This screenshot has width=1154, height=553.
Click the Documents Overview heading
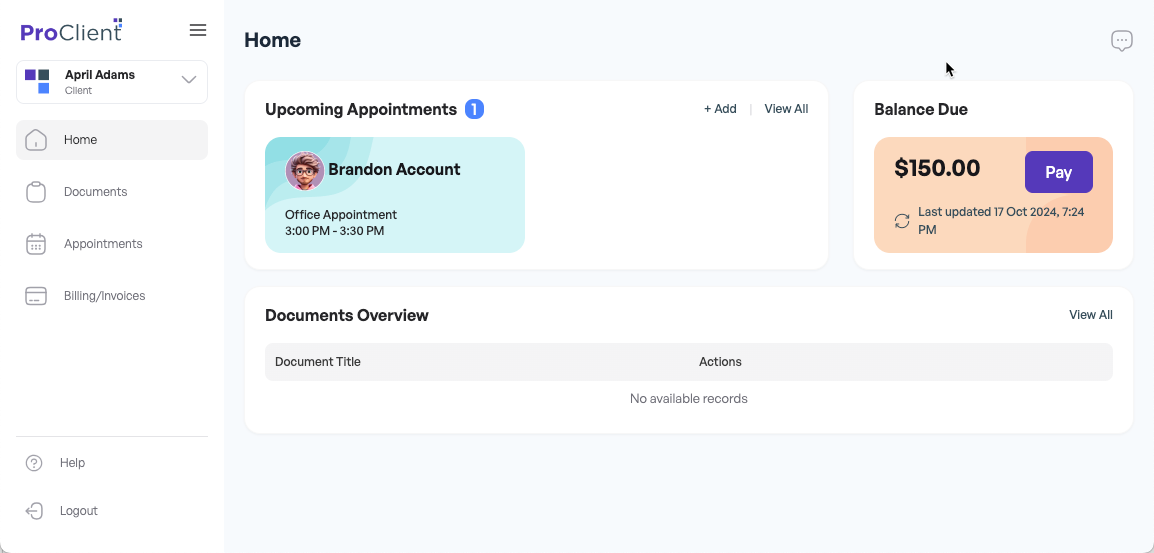click(x=347, y=316)
